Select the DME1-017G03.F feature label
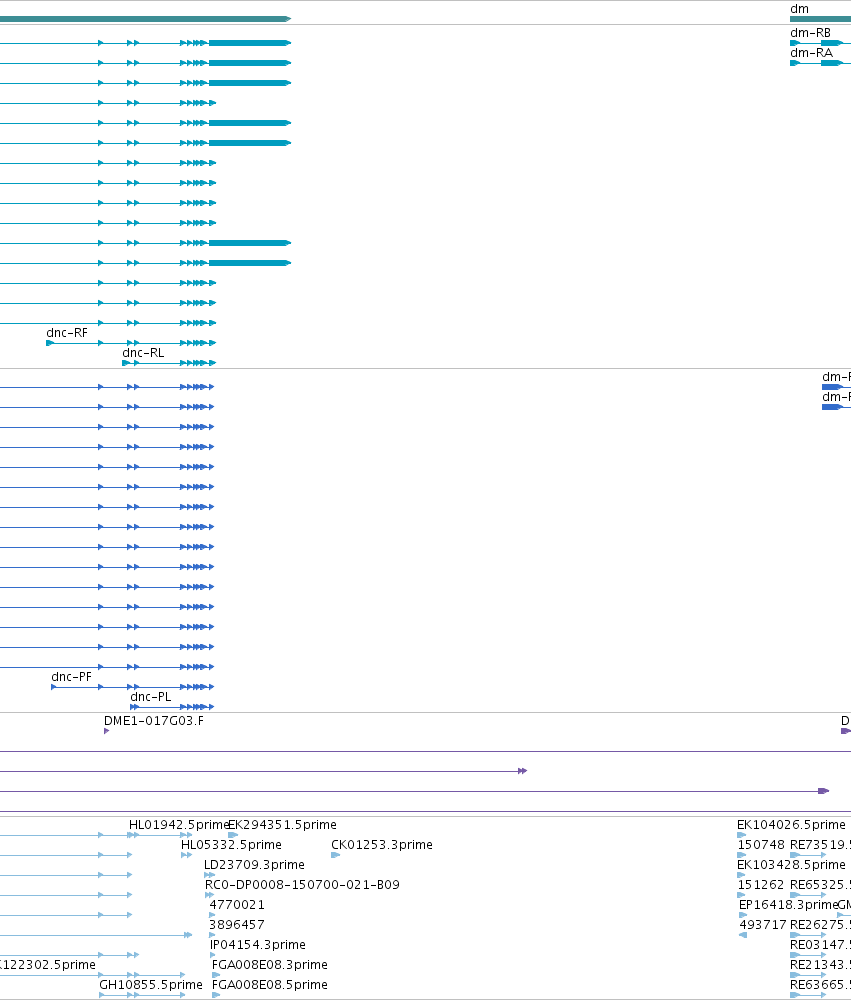Screen dimensions: 851x1000 [x=154, y=721]
